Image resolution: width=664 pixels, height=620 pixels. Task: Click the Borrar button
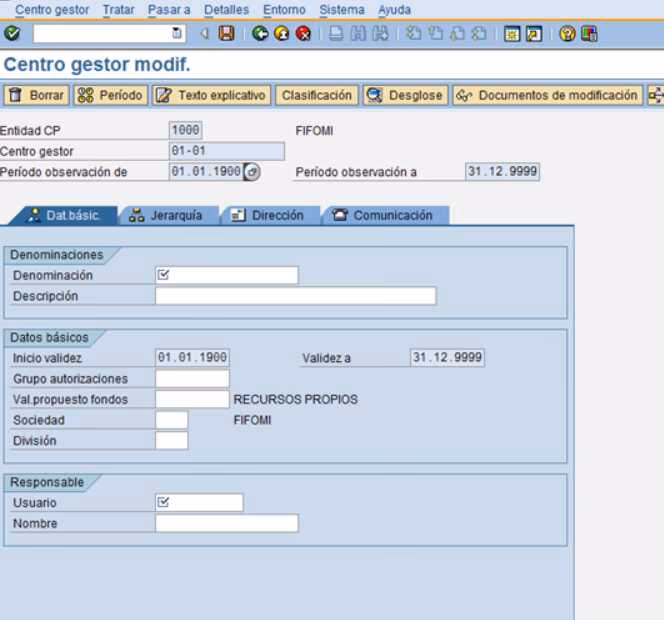(36, 95)
